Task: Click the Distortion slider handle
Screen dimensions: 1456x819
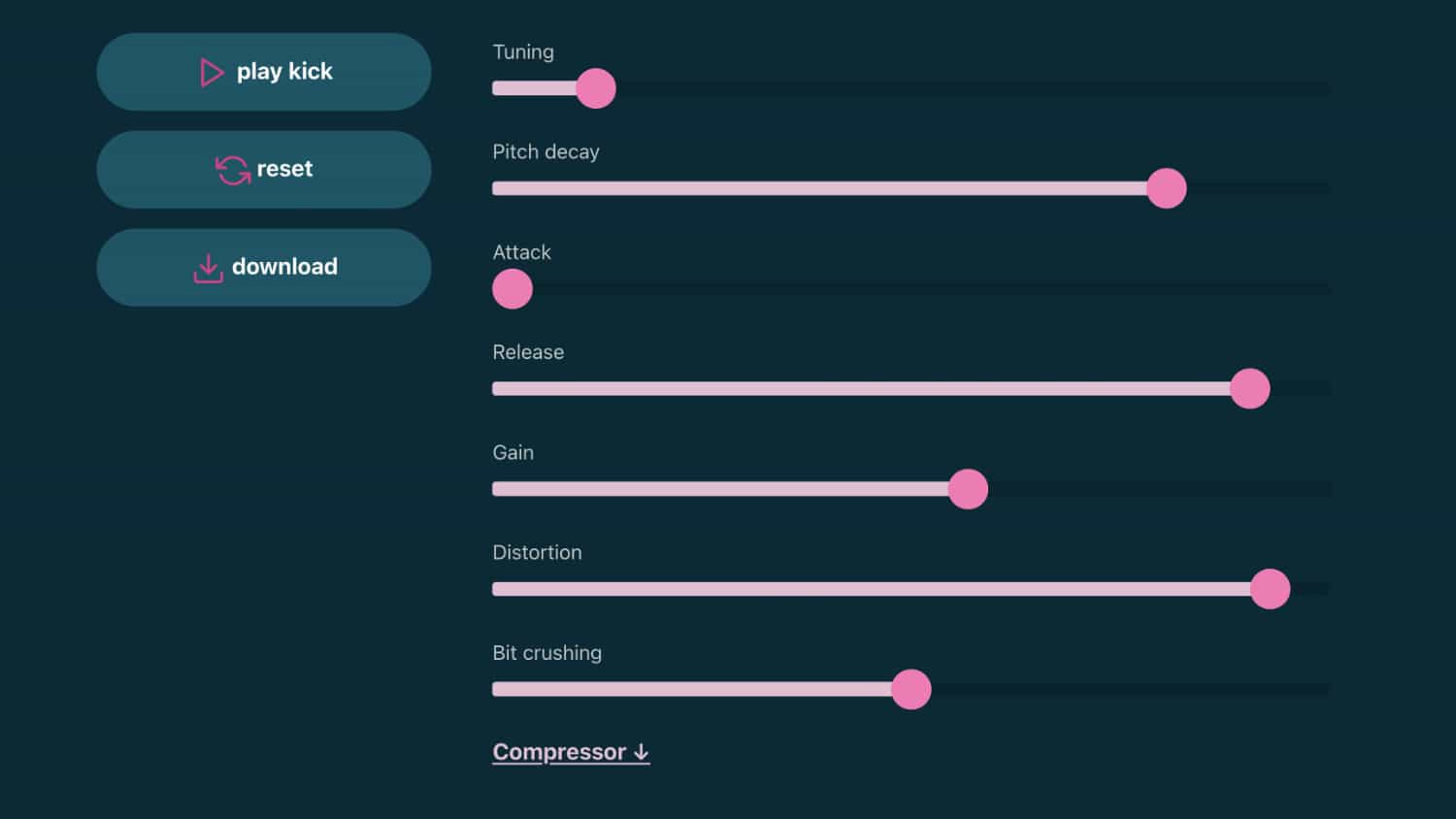Action: 1270,589
